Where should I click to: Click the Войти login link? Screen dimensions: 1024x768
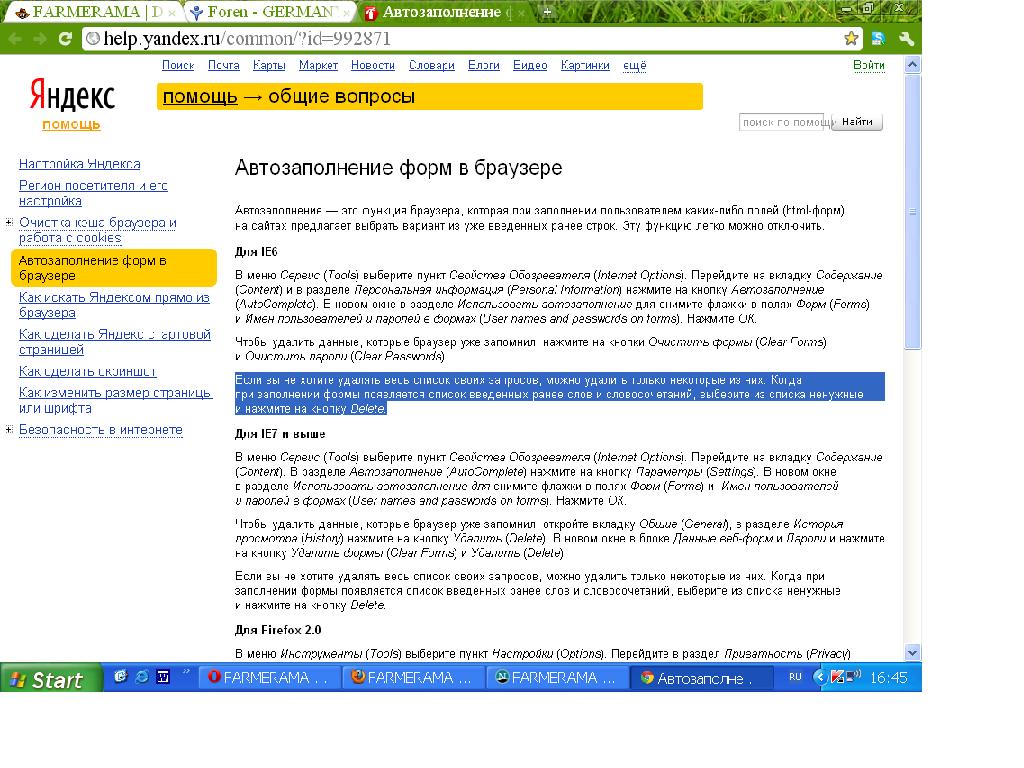[x=869, y=65]
